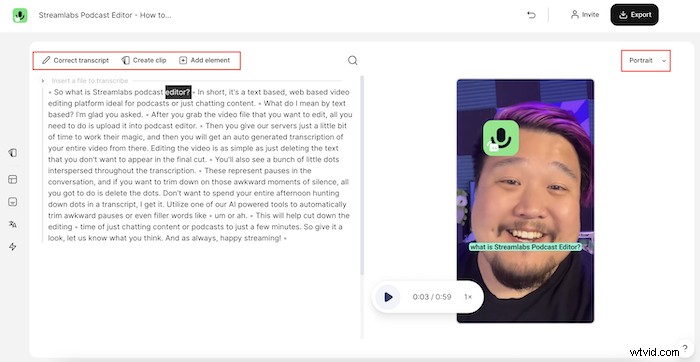Select the caption "what is Streamlabs Podcast Editor?"
700x362 pixels.
click(525, 247)
